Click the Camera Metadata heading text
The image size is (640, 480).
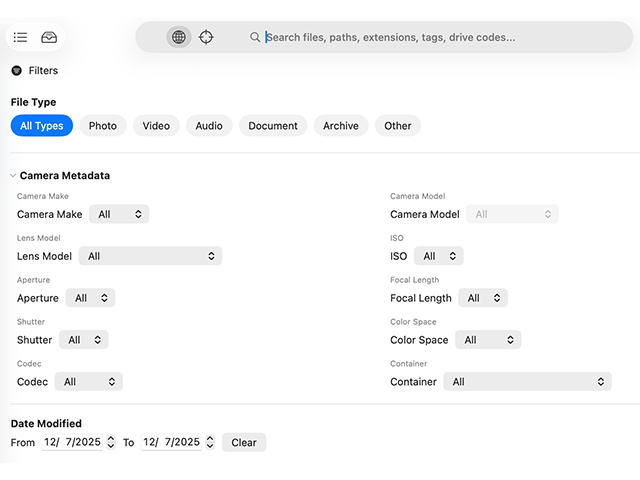coord(65,176)
